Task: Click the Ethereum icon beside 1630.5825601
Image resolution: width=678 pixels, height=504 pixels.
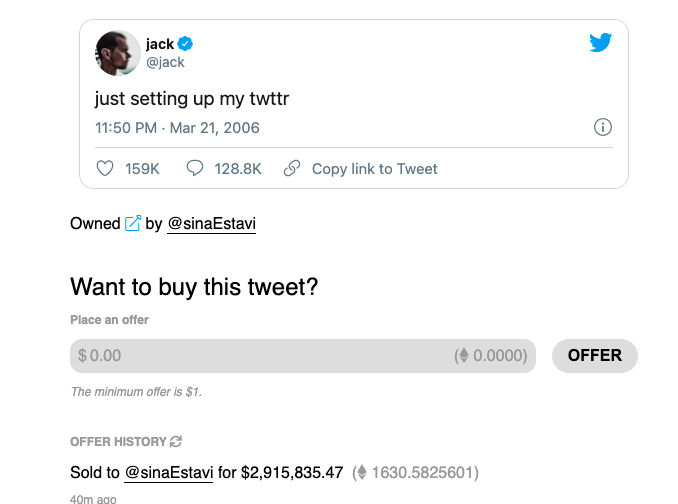Action: tap(361, 471)
